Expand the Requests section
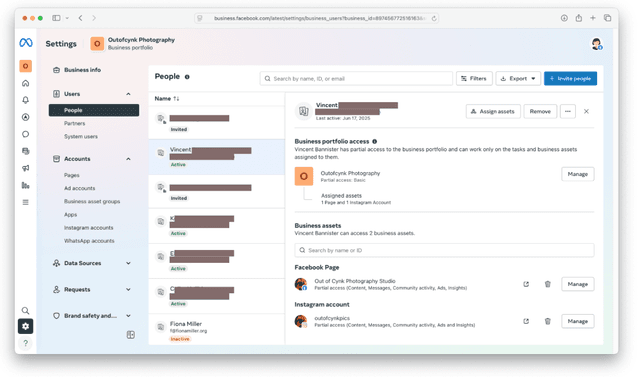This screenshot has height=377, width=640. coord(128,290)
